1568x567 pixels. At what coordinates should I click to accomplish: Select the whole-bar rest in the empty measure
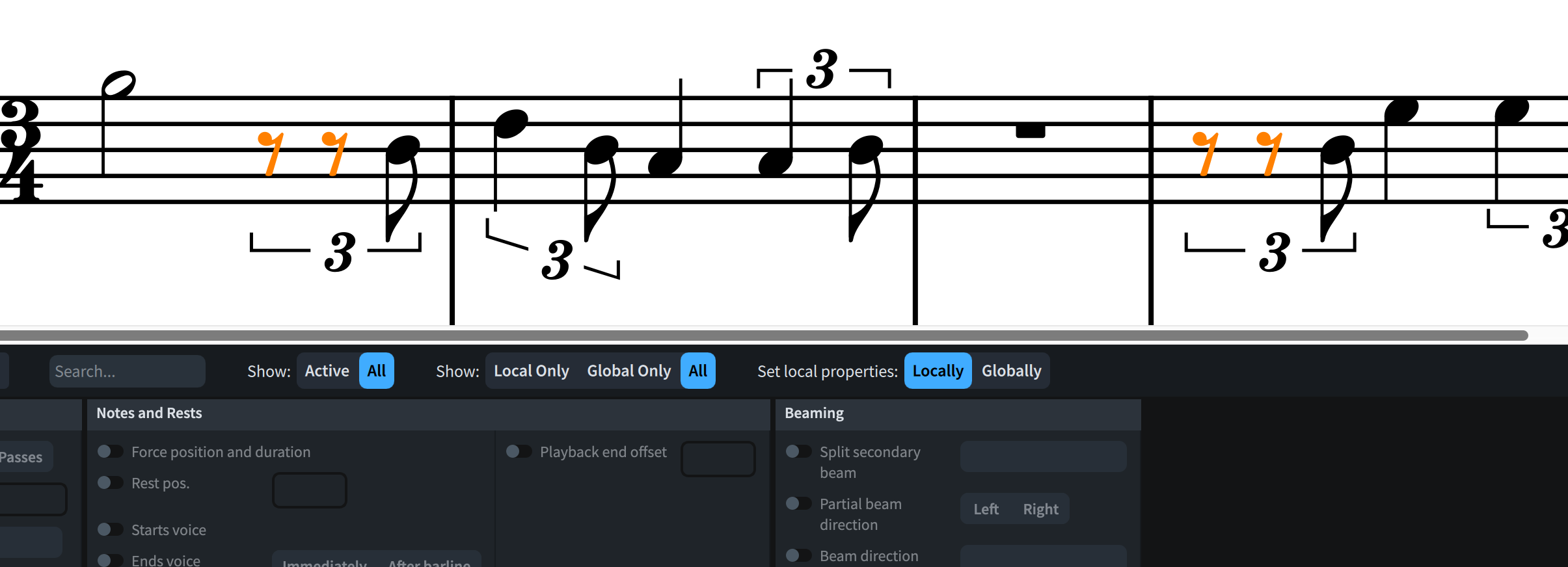click(x=1031, y=131)
